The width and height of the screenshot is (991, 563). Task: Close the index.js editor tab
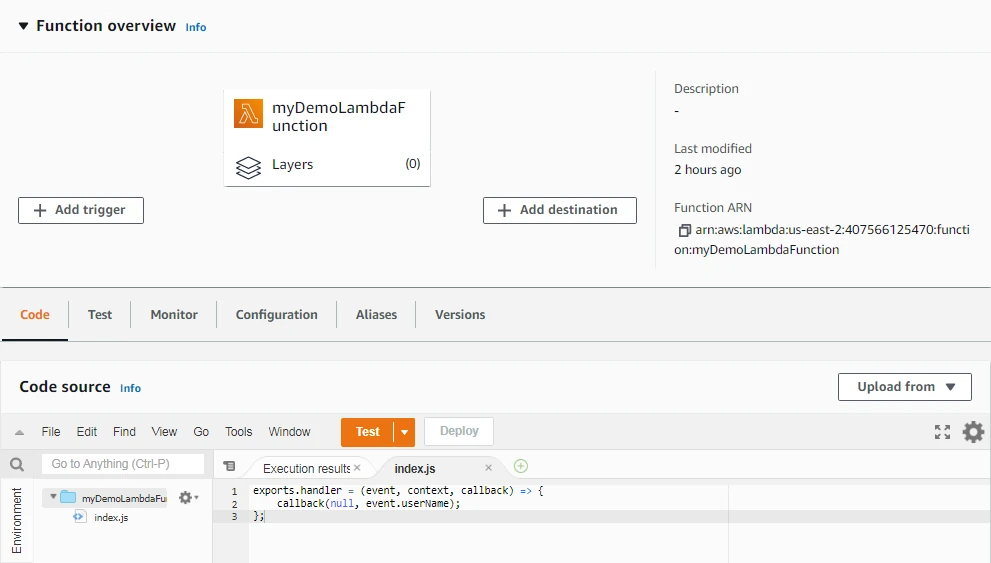tap(489, 467)
